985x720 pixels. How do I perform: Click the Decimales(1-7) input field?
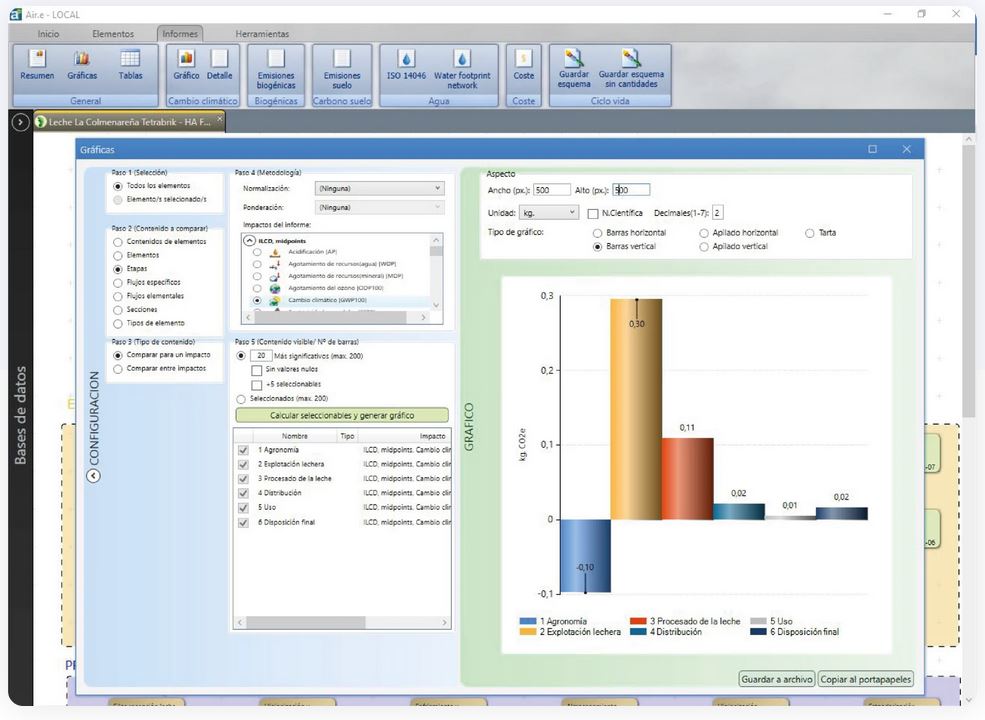point(717,213)
